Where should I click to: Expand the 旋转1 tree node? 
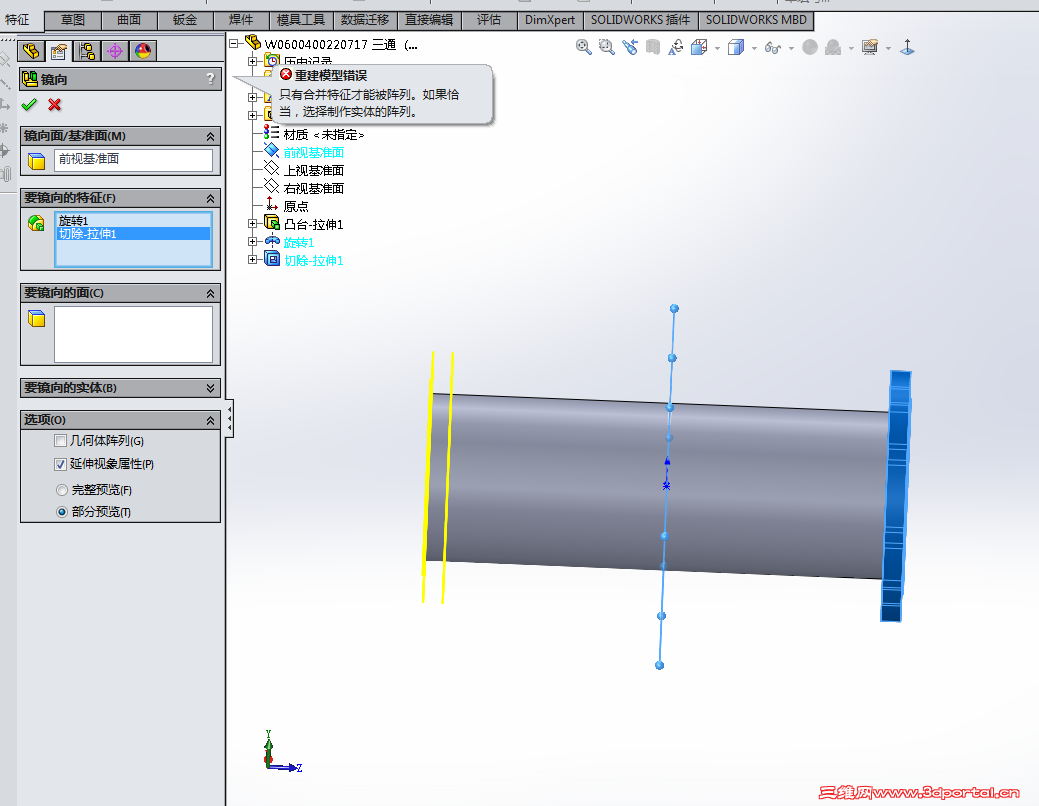[252, 242]
